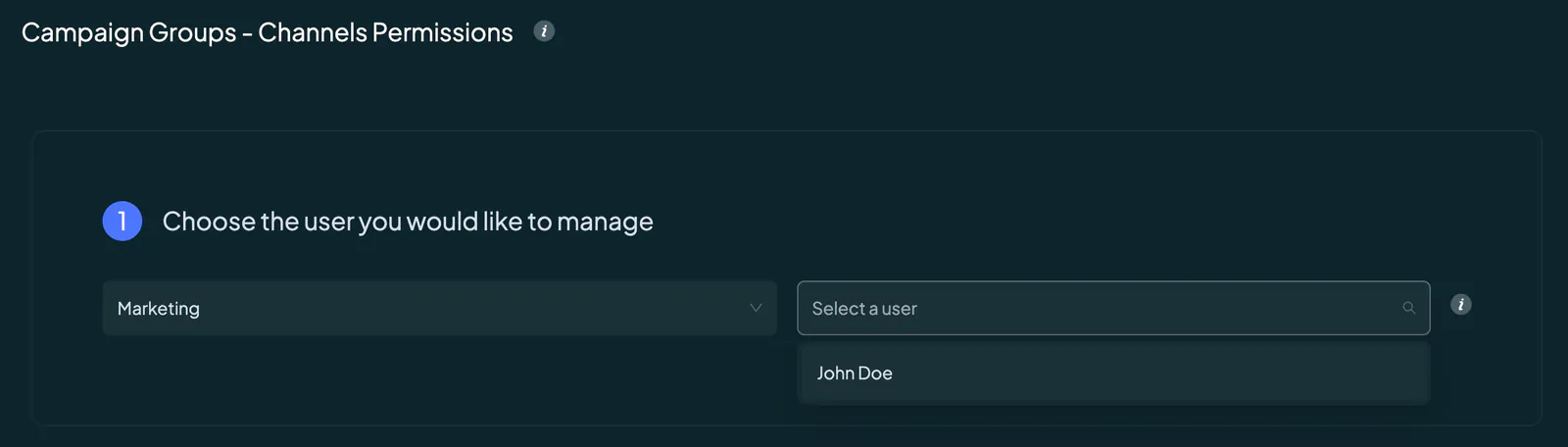The width and height of the screenshot is (1568, 447).
Task: Click heading Choose the user to manage
Action: (408, 222)
